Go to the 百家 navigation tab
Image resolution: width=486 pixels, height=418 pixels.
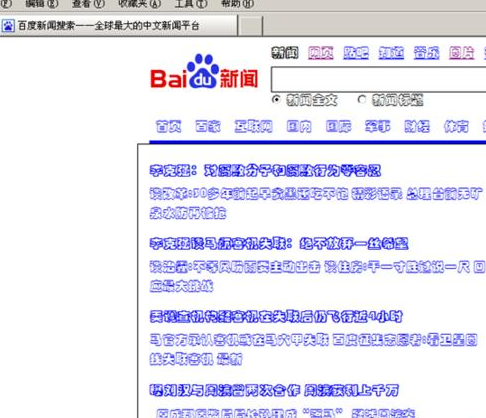coord(208,127)
